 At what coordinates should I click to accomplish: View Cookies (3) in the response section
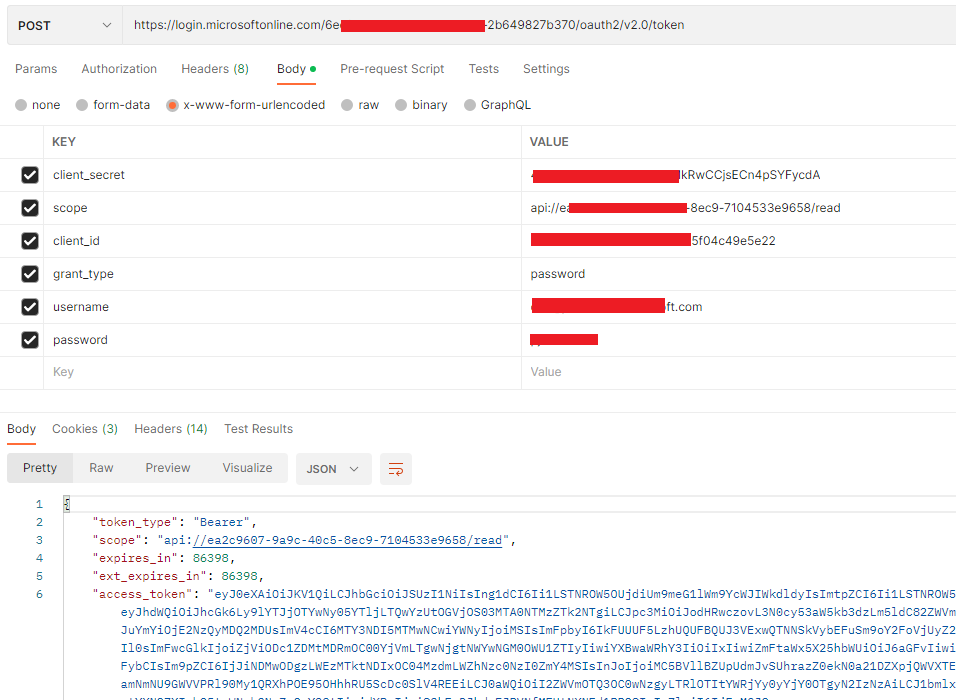pyautogui.click(x=85, y=428)
